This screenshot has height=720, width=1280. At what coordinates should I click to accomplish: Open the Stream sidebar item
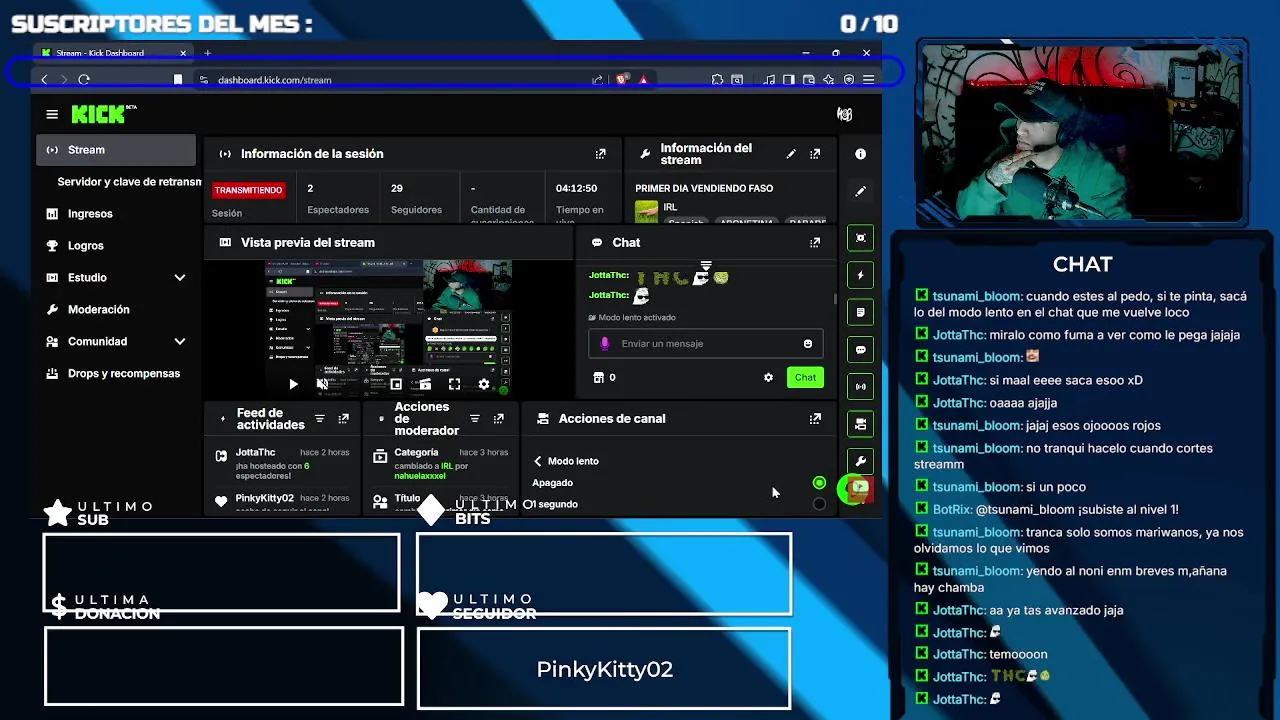[116, 150]
